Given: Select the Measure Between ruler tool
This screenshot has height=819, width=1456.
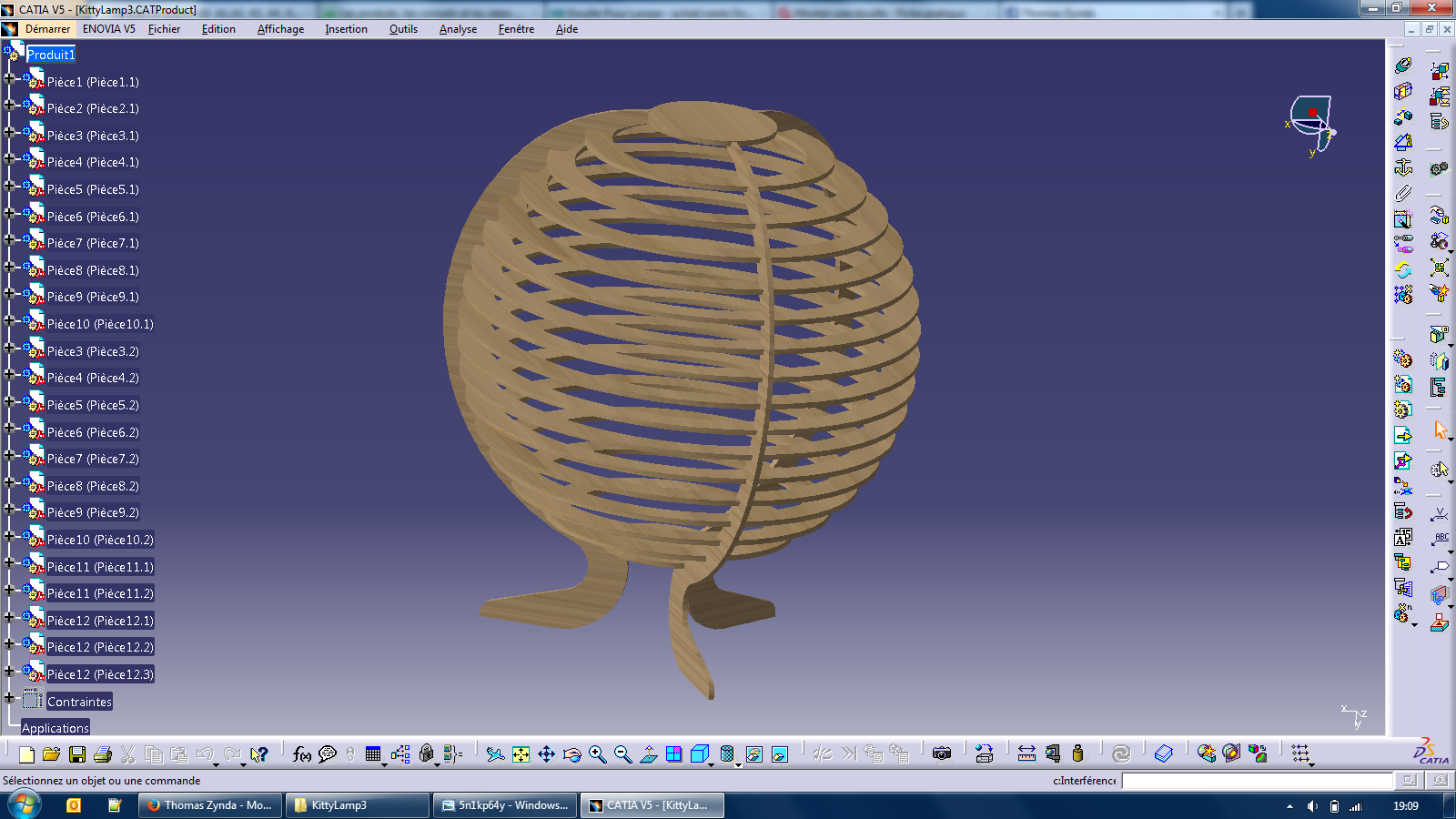Looking at the screenshot, I should click(x=1026, y=754).
